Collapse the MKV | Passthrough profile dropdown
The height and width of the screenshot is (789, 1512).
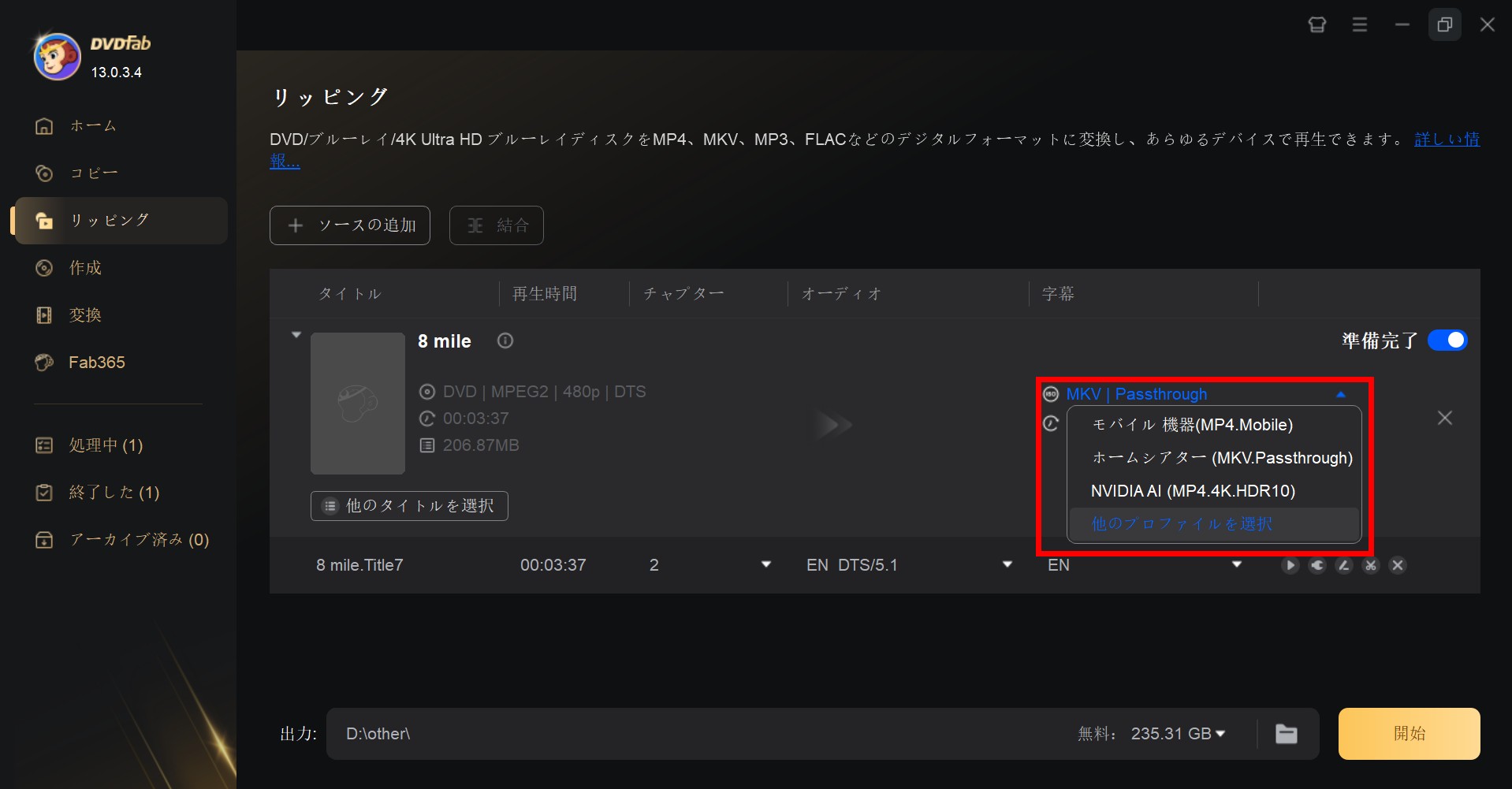click(1341, 394)
